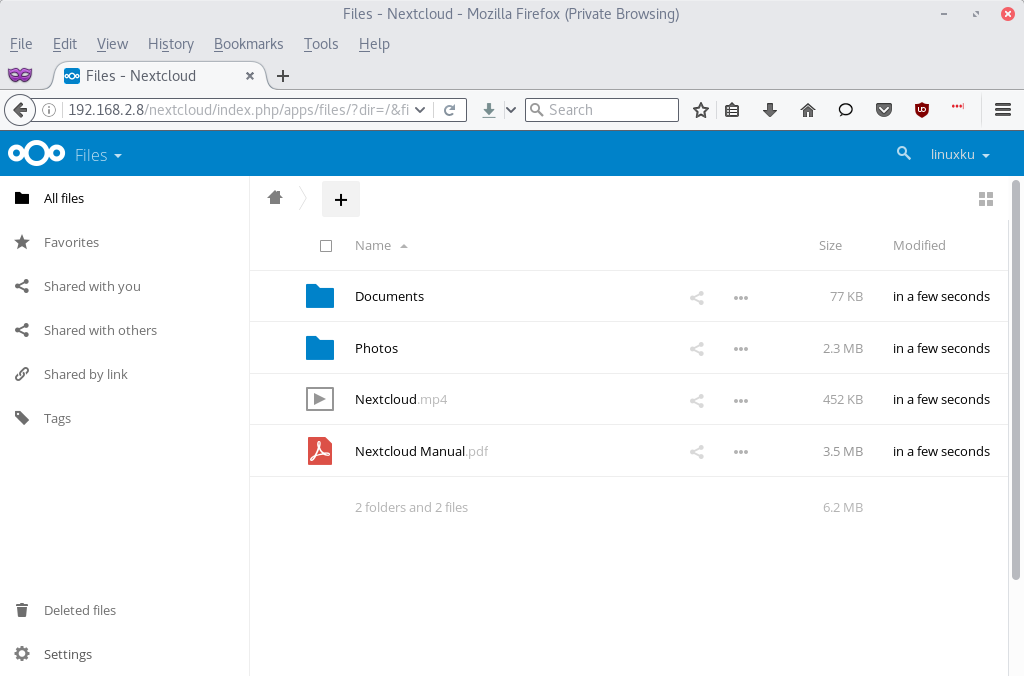
Task: Click the magnifier search icon in Nextcloud header
Action: tap(904, 153)
